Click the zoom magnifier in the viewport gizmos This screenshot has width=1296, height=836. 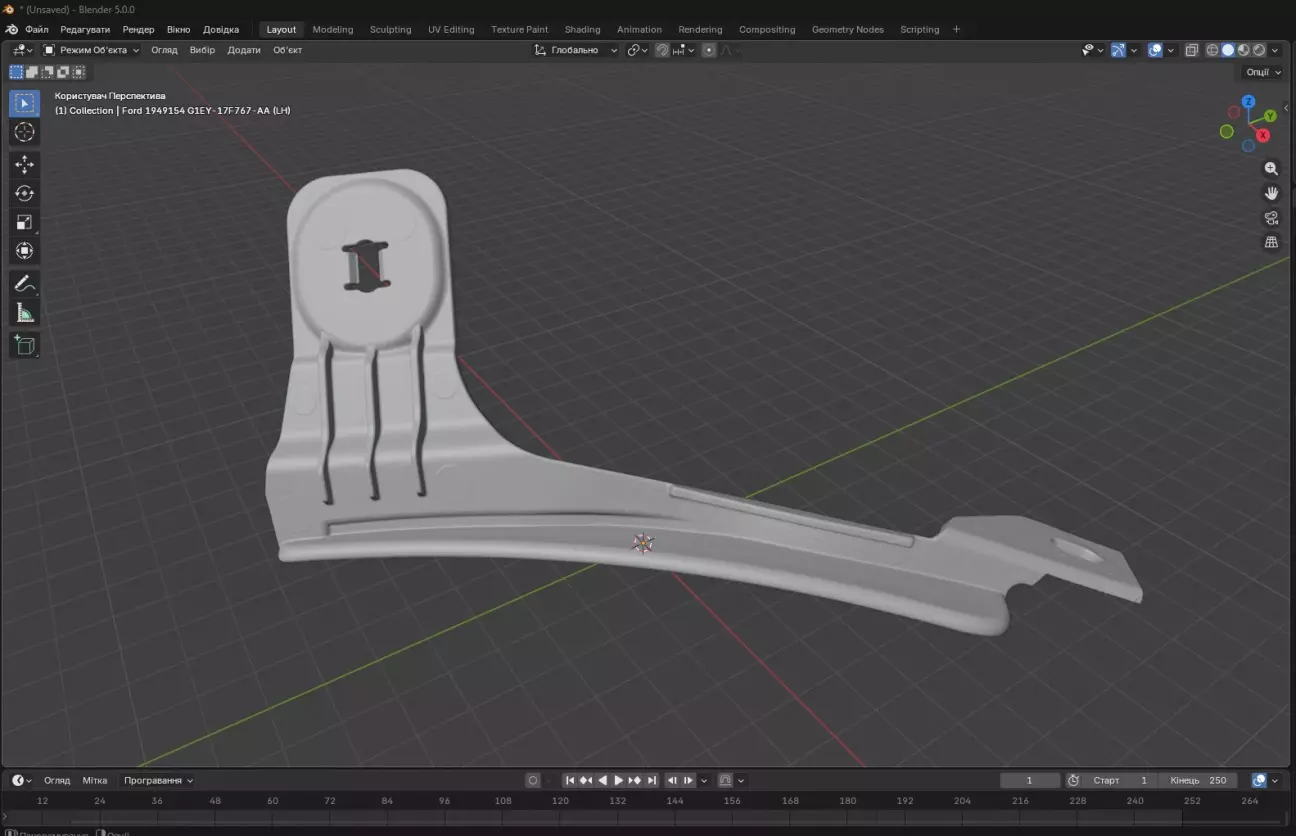[x=1271, y=168]
